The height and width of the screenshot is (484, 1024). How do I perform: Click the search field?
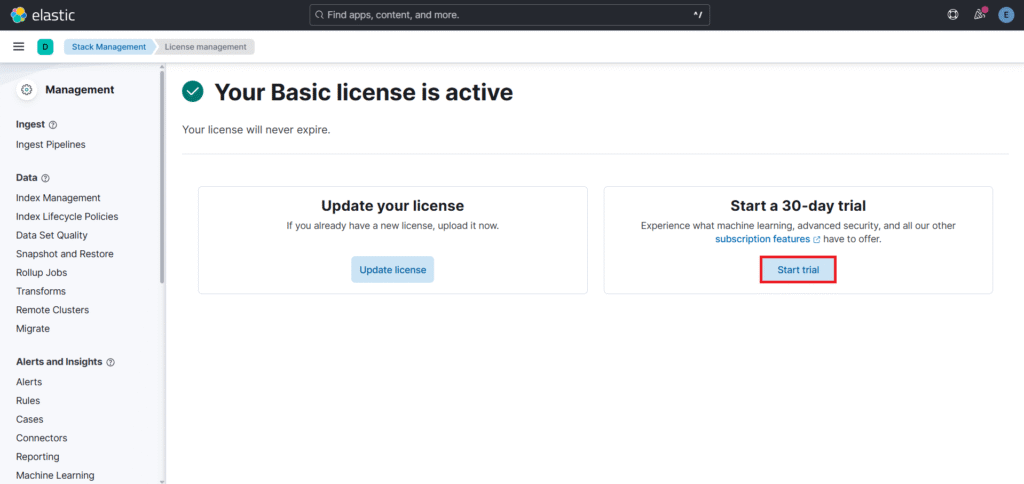click(x=509, y=14)
